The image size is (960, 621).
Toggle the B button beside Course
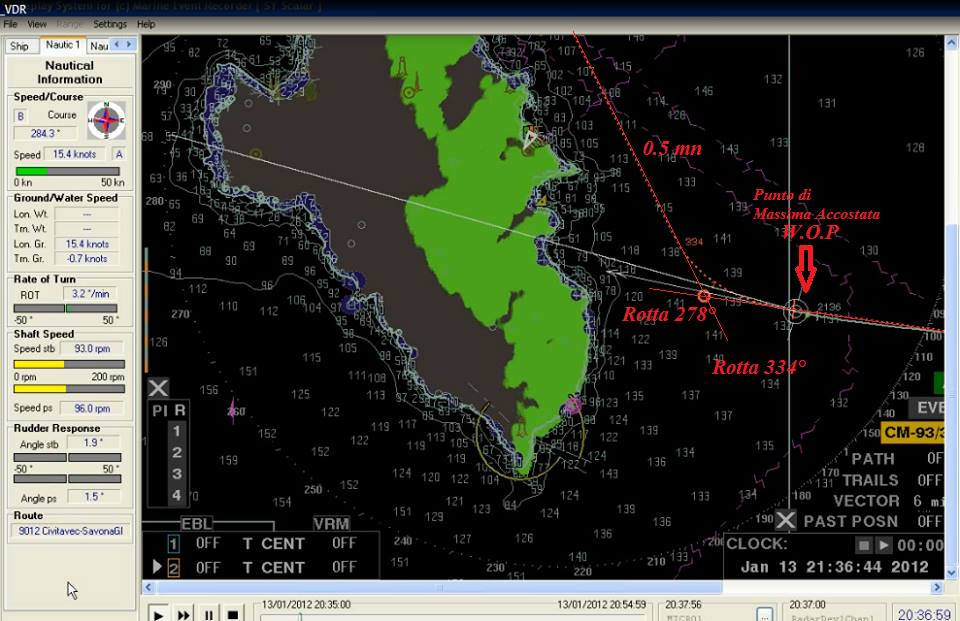coord(21,116)
